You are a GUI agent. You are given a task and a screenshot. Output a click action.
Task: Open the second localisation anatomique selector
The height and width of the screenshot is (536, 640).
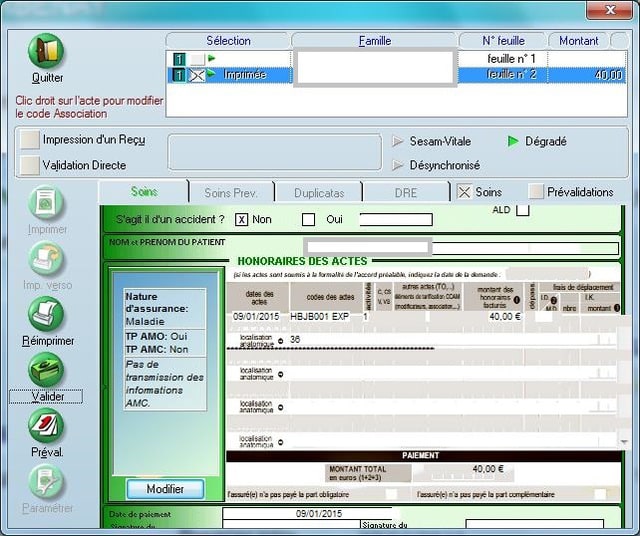280,374
